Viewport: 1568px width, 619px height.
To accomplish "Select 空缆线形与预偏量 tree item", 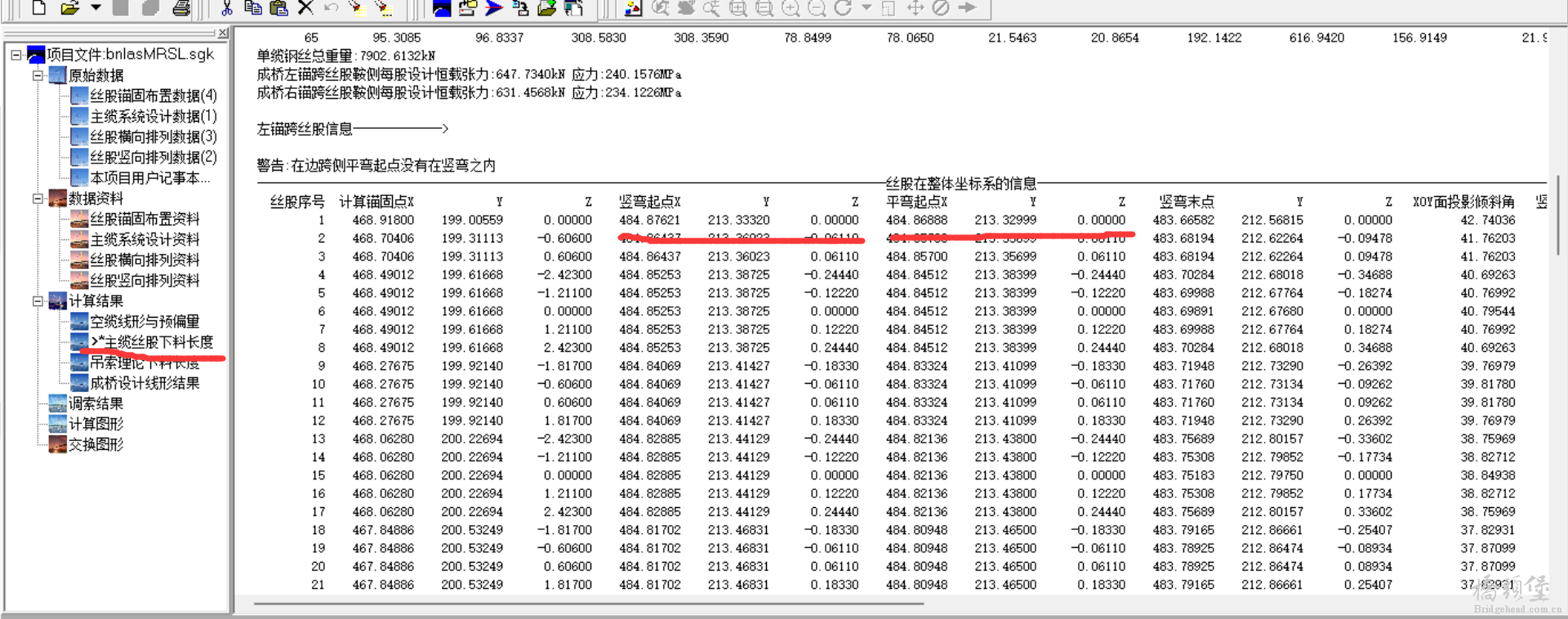I will 145,322.
